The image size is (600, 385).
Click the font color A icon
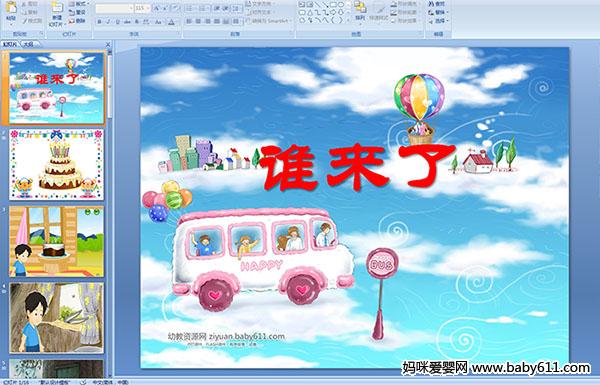172,22
